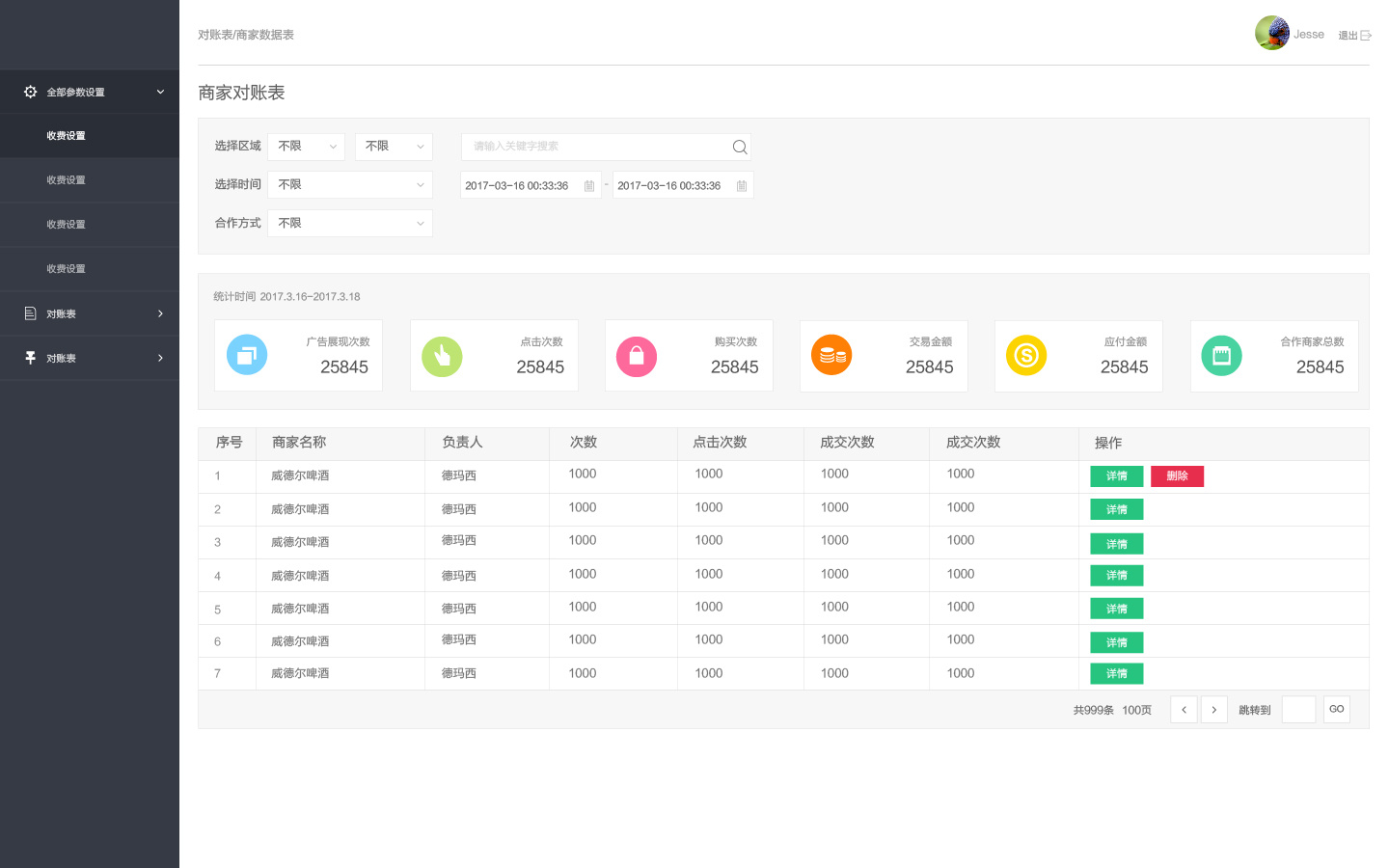1389x868 pixels.
Task: Click row number 7 cell
Action: point(217,674)
